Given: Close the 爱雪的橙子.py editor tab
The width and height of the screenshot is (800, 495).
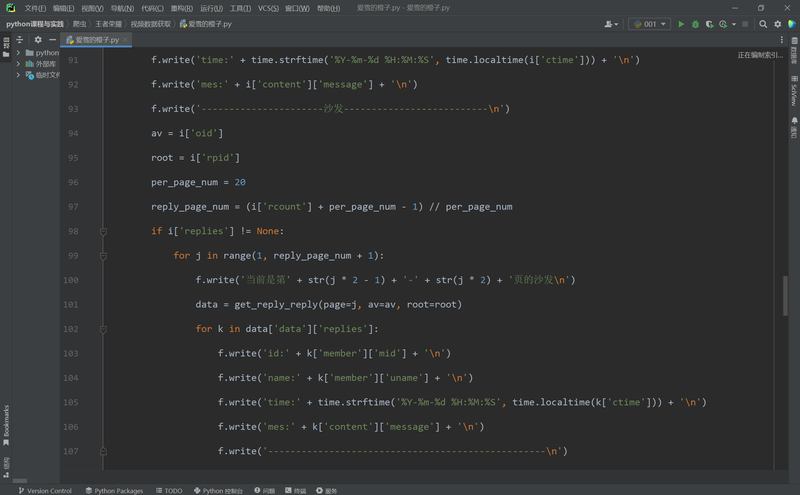Looking at the screenshot, I should pos(125,39).
